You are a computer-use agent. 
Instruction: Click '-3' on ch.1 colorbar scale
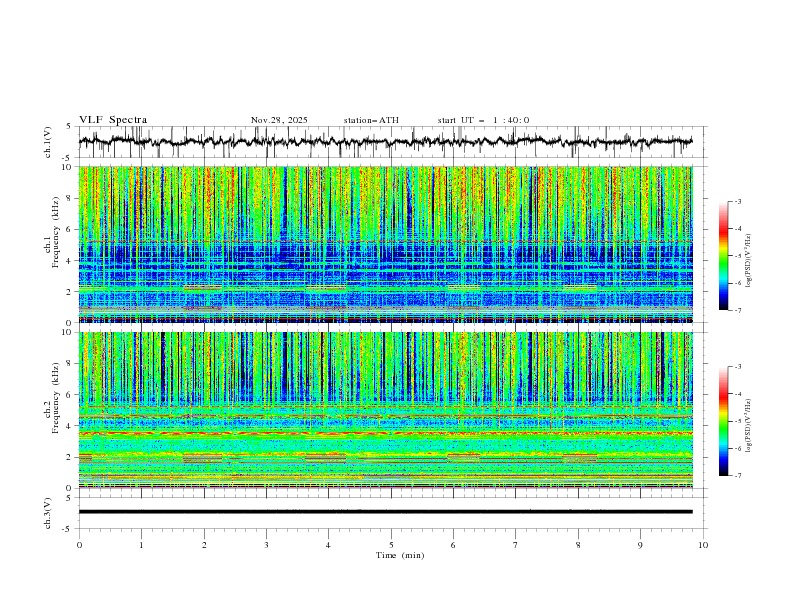pos(737,201)
